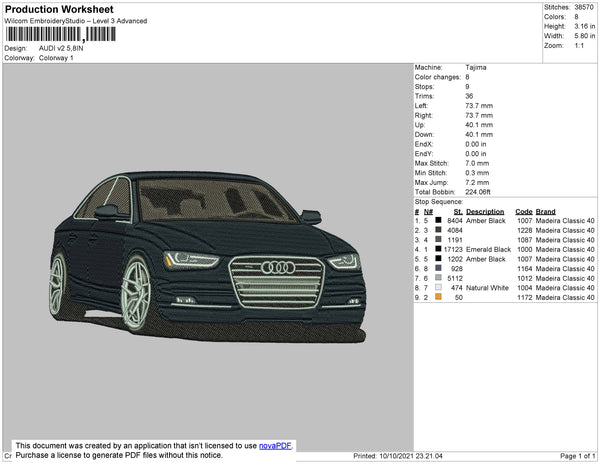Click the machine name 'Tajima'
The height and width of the screenshot is (464, 600).
click(476, 67)
